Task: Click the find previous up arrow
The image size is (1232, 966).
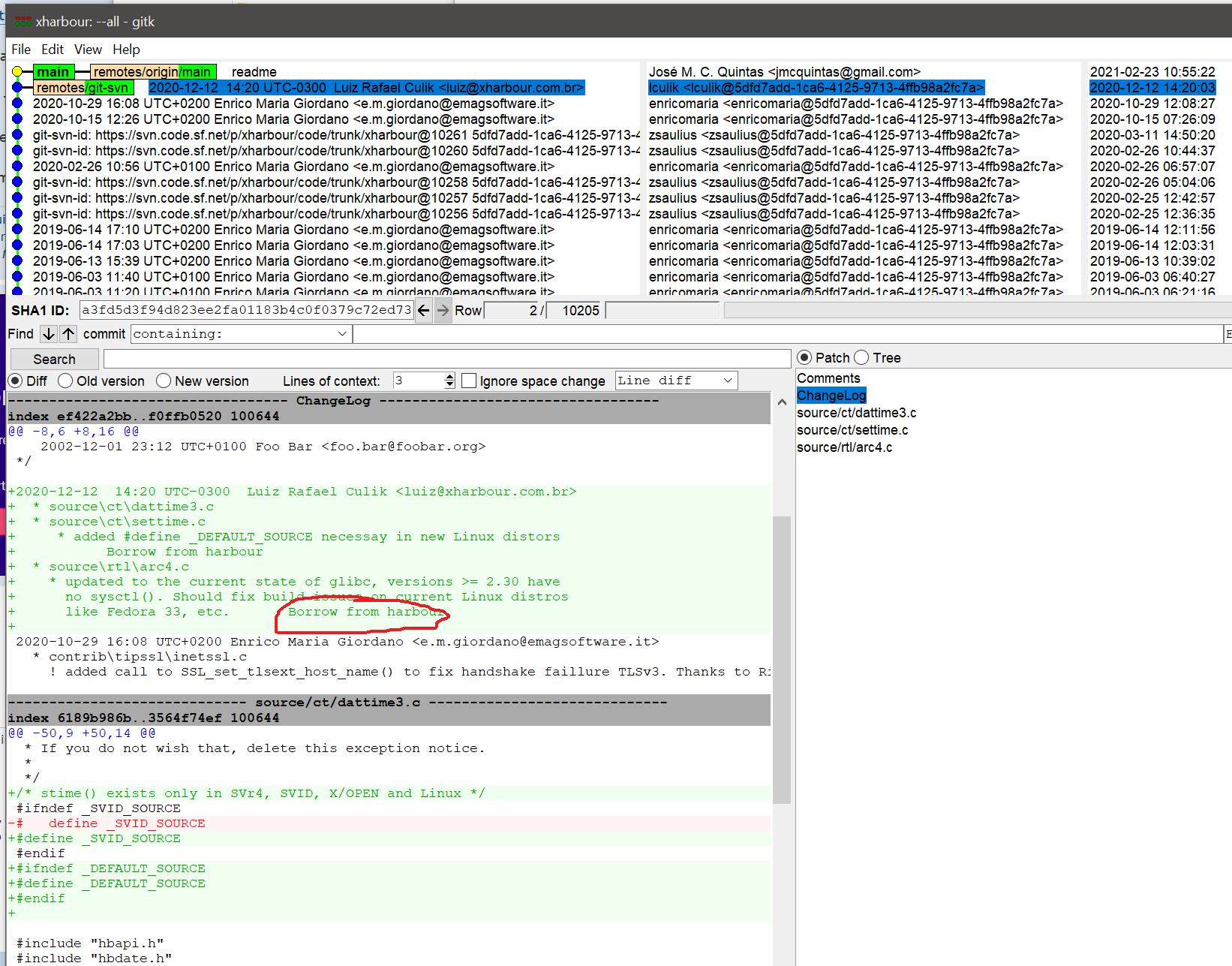Action: pos(68,334)
